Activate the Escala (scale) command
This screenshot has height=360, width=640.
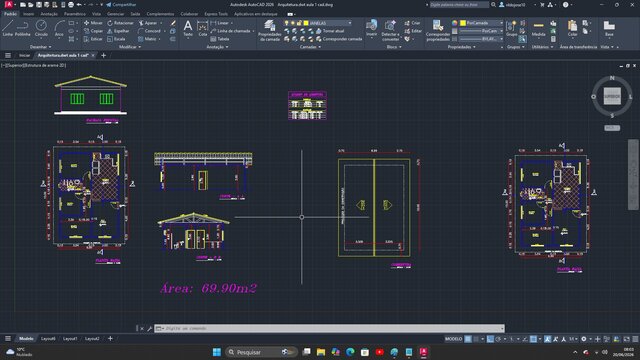pos(116,39)
